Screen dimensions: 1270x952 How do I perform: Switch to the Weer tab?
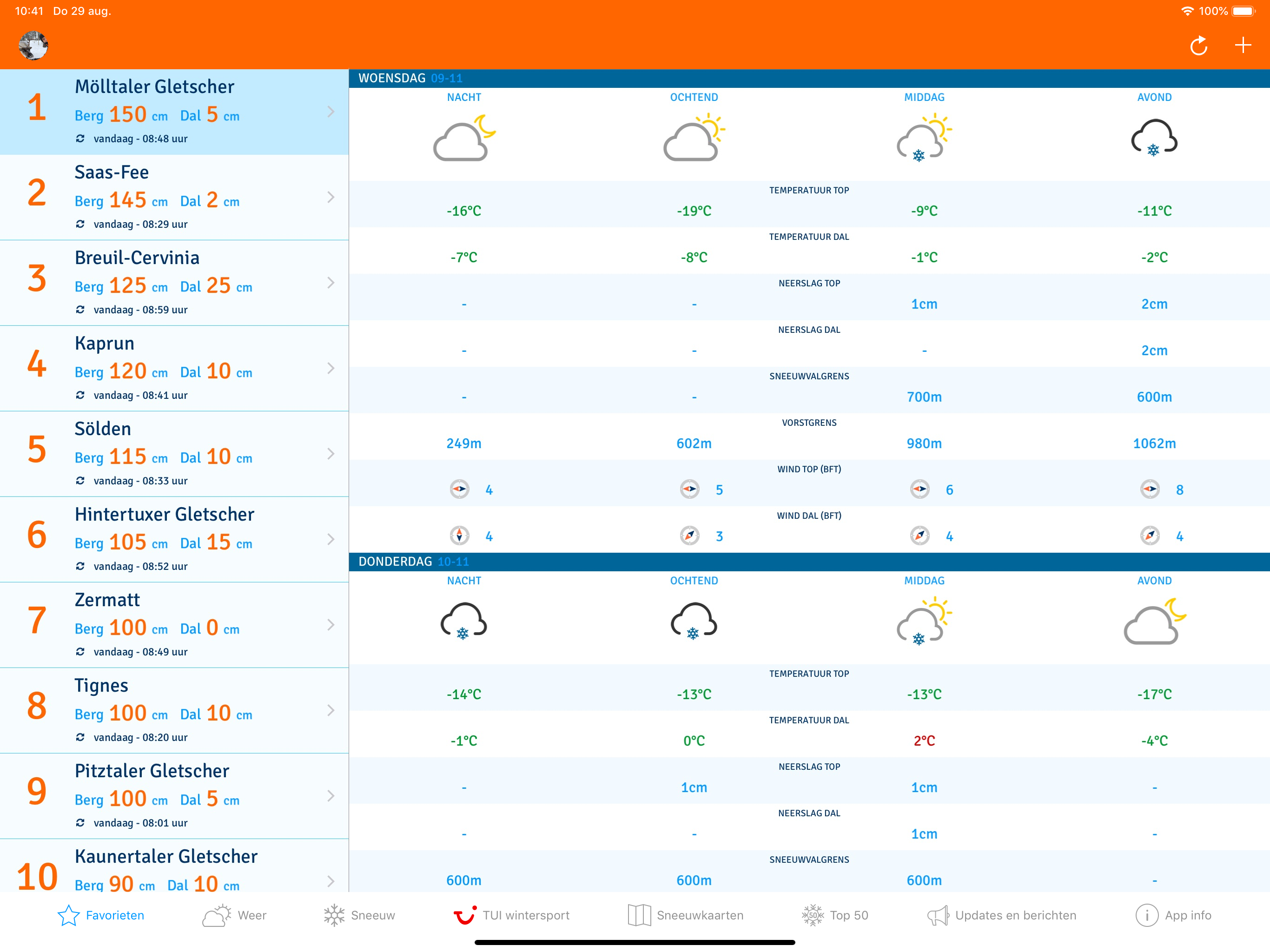coord(234,915)
